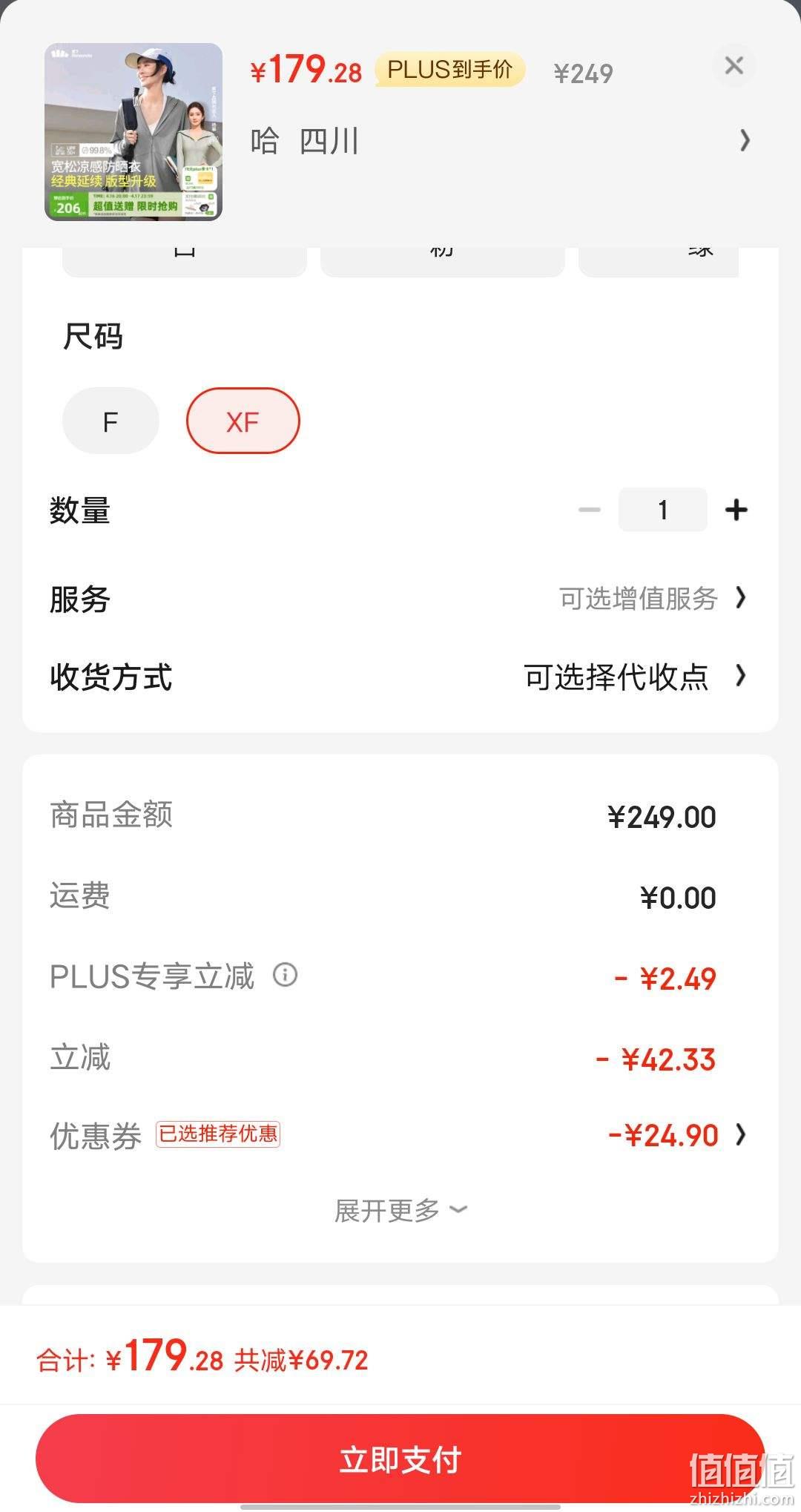Tap the 已选推荐优惠 coupon tag
The width and height of the screenshot is (801, 1512).
218,1134
